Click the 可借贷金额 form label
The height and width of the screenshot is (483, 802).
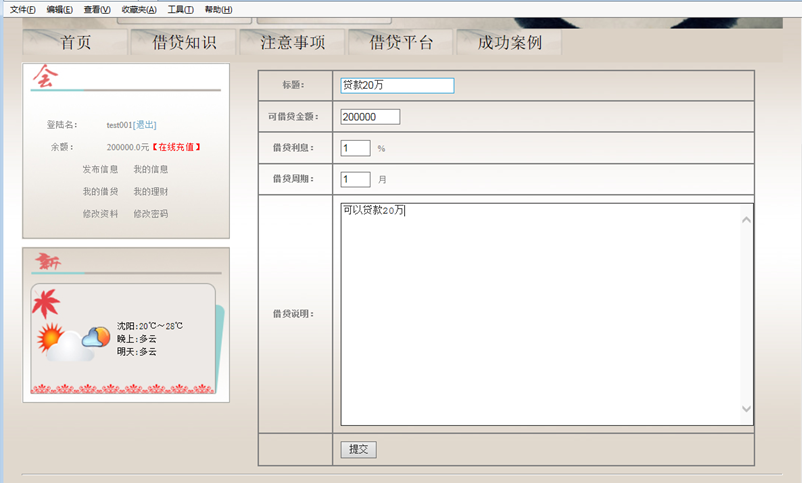(294, 117)
